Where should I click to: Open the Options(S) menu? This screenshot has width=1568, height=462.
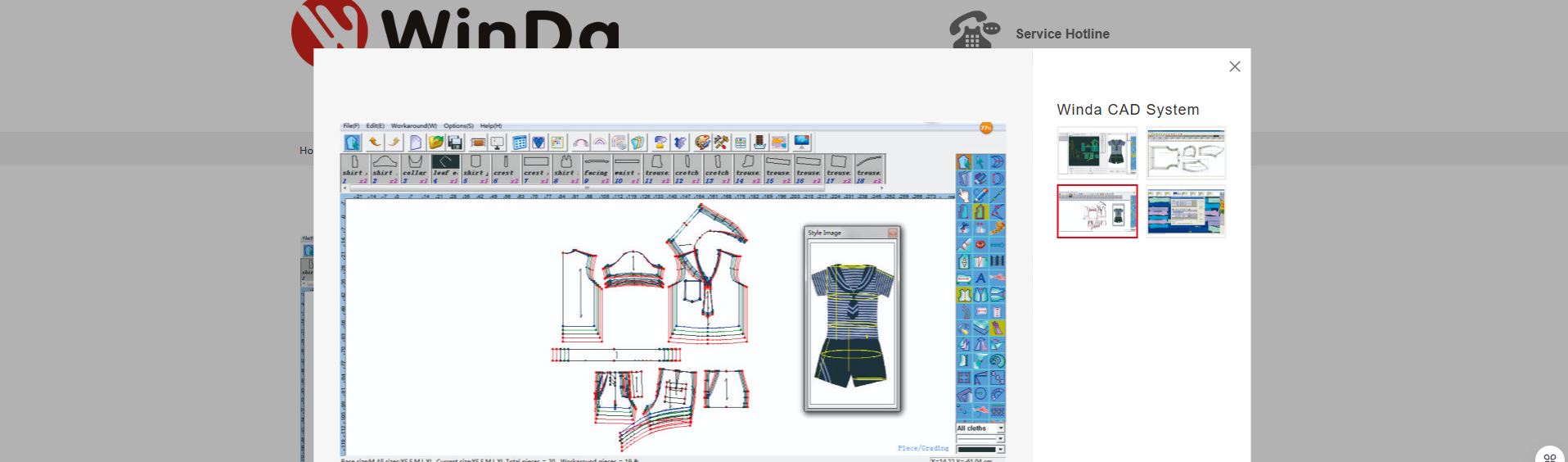[x=458, y=126]
